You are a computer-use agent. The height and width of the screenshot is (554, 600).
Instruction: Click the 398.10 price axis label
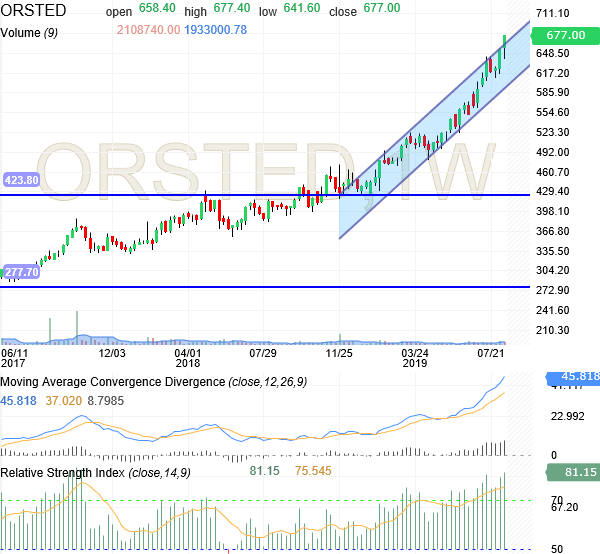[x=553, y=211]
